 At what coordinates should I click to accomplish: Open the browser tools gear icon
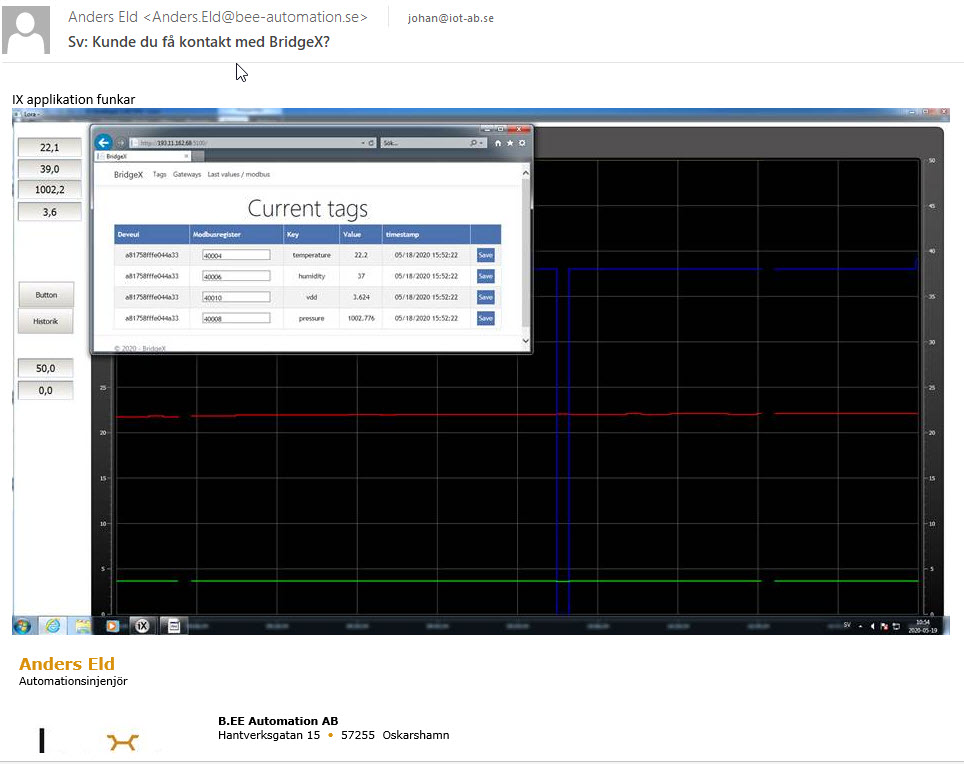click(x=522, y=143)
